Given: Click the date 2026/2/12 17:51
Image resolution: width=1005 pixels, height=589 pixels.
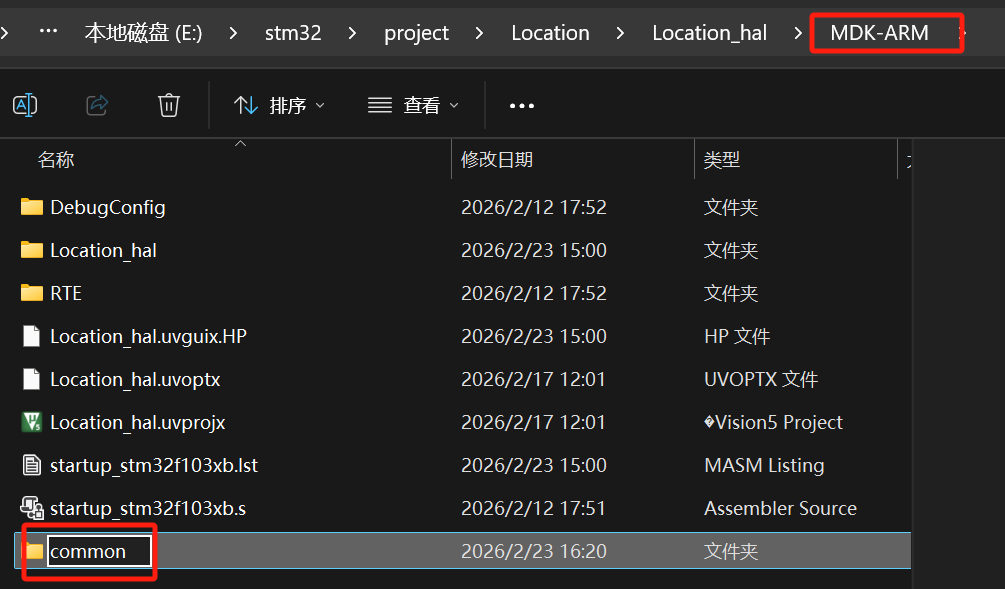Looking at the screenshot, I should 533,508.
